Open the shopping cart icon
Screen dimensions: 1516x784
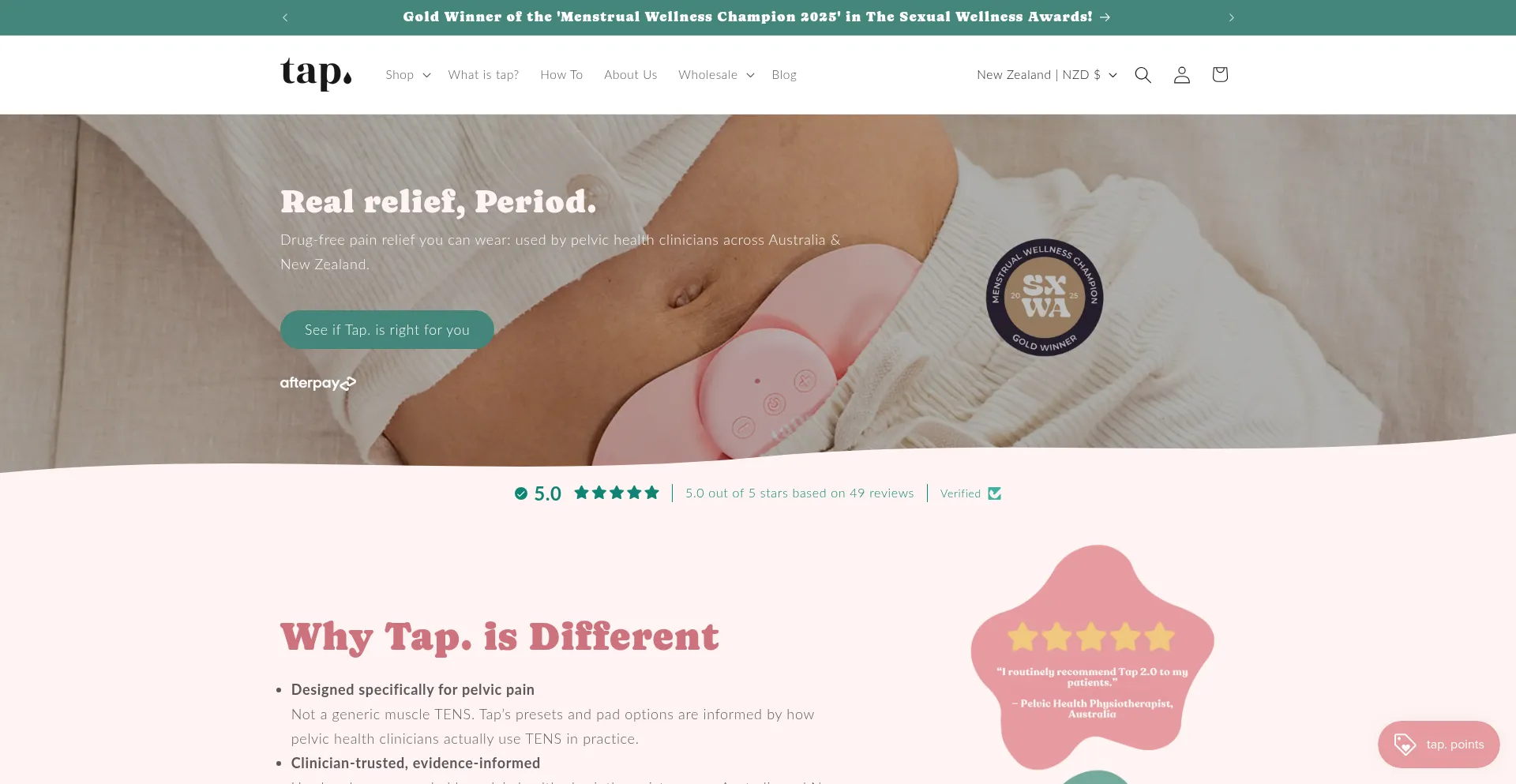pos(1220,75)
